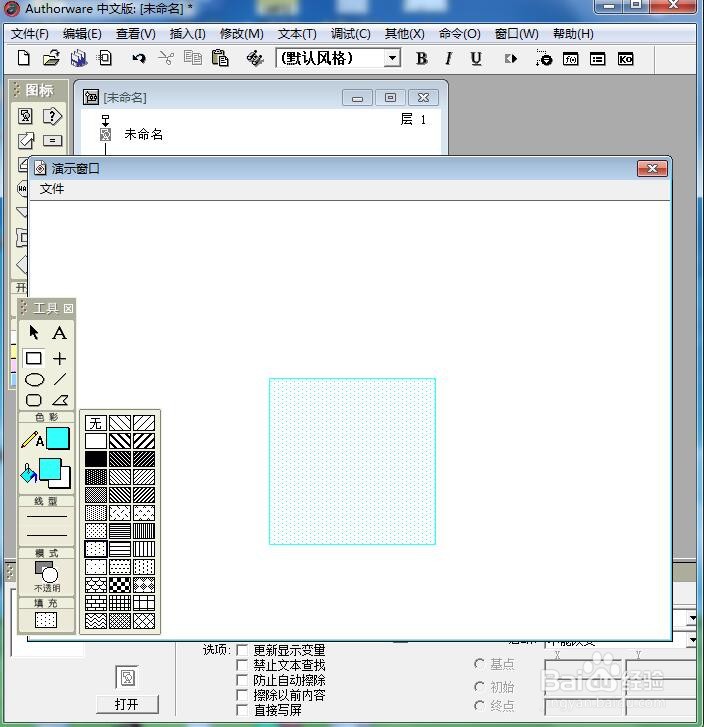Select the Polygon tool in toolbox
This screenshot has width=704, height=727.
point(60,400)
